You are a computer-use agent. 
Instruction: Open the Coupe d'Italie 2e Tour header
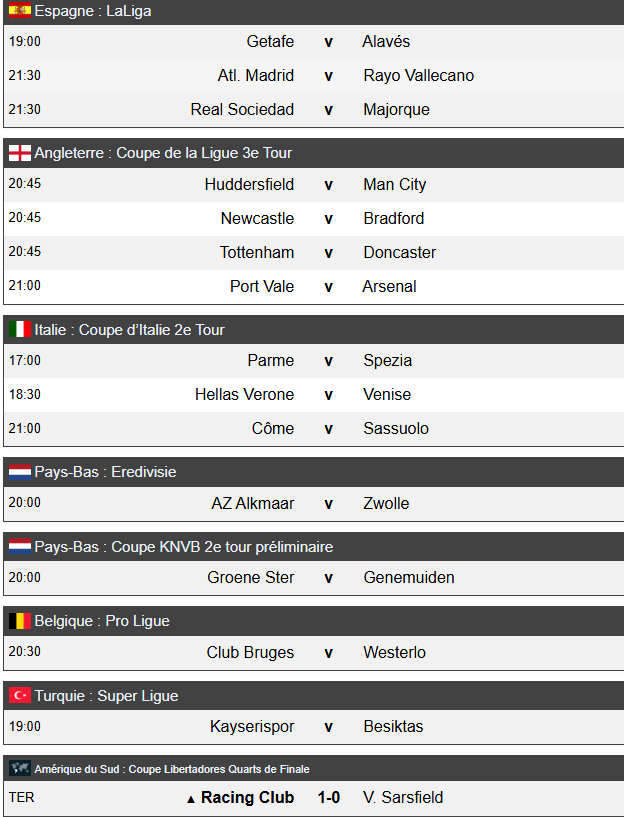coord(130,330)
